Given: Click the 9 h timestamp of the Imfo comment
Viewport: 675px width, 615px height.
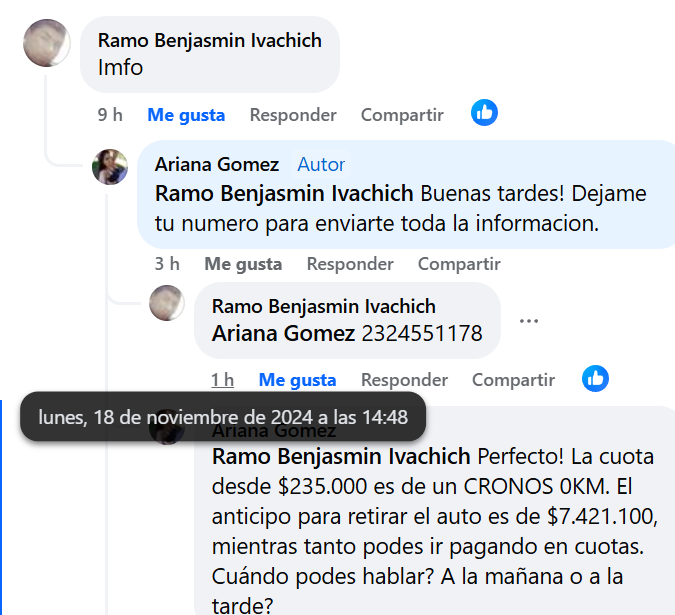Looking at the screenshot, I should [110, 115].
